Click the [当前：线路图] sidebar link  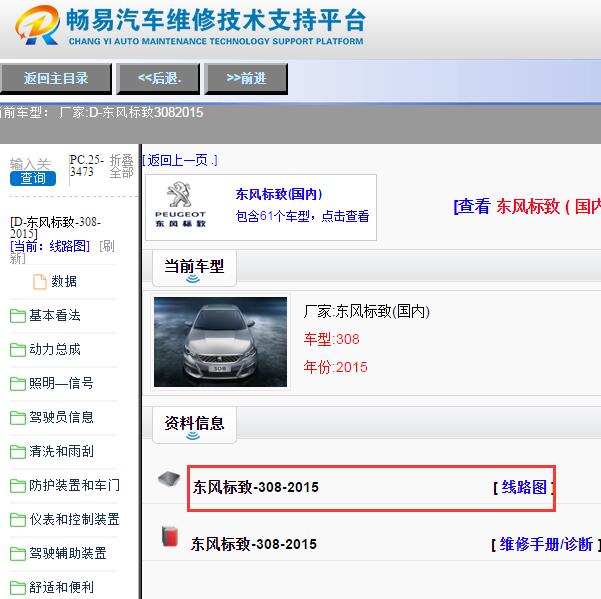tap(50, 246)
